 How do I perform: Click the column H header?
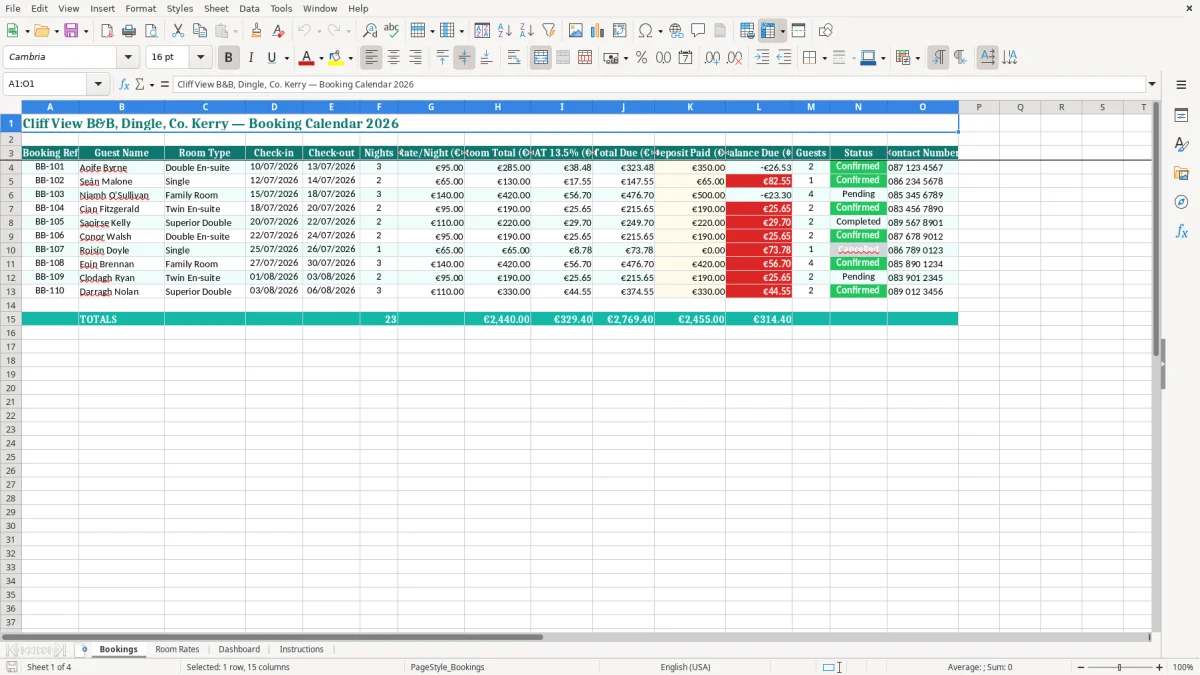[x=498, y=107]
